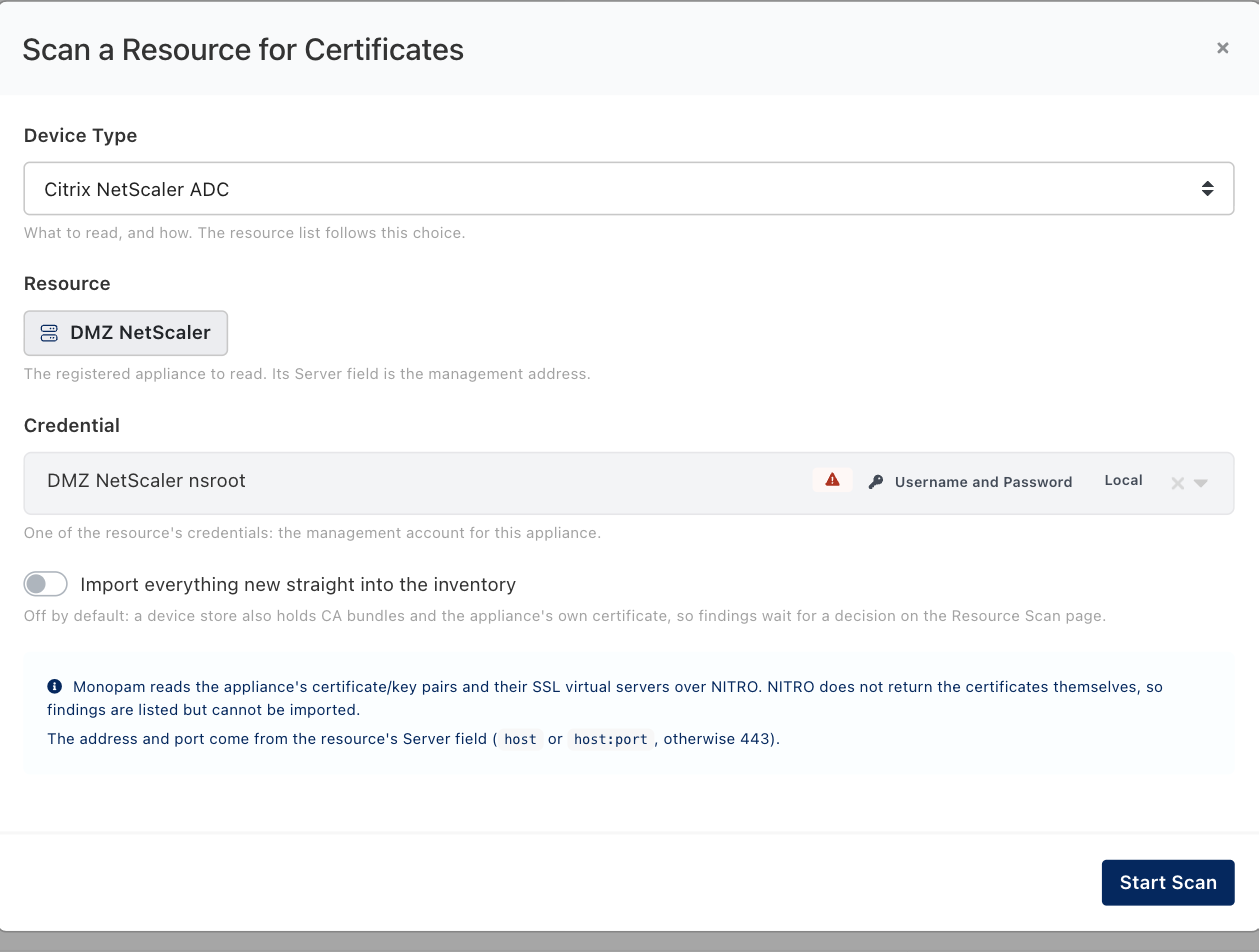
Task: Click the 'Resource' field label
Action: (67, 284)
